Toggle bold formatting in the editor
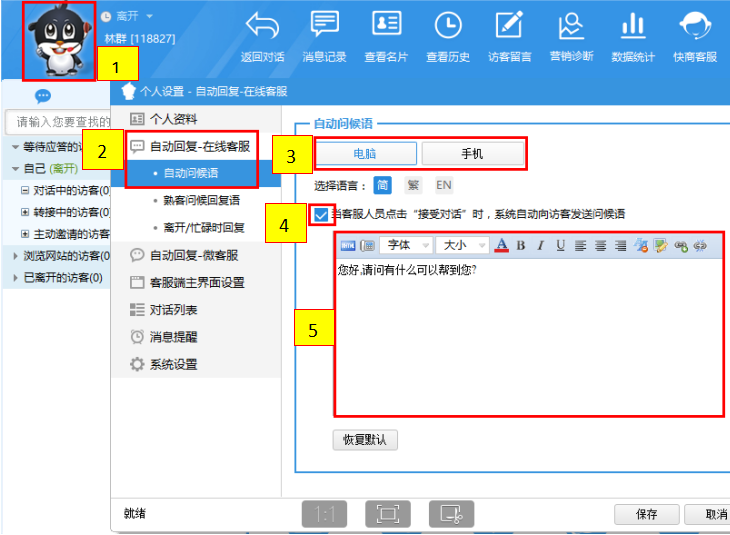Screen dimensions: 730x535 [521, 246]
